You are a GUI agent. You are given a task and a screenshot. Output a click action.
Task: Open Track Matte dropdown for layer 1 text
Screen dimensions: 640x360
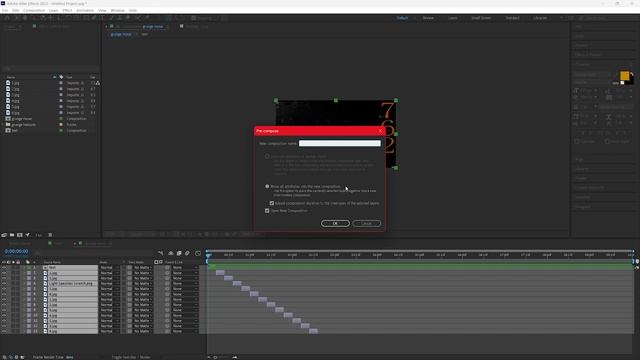(142, 268)
